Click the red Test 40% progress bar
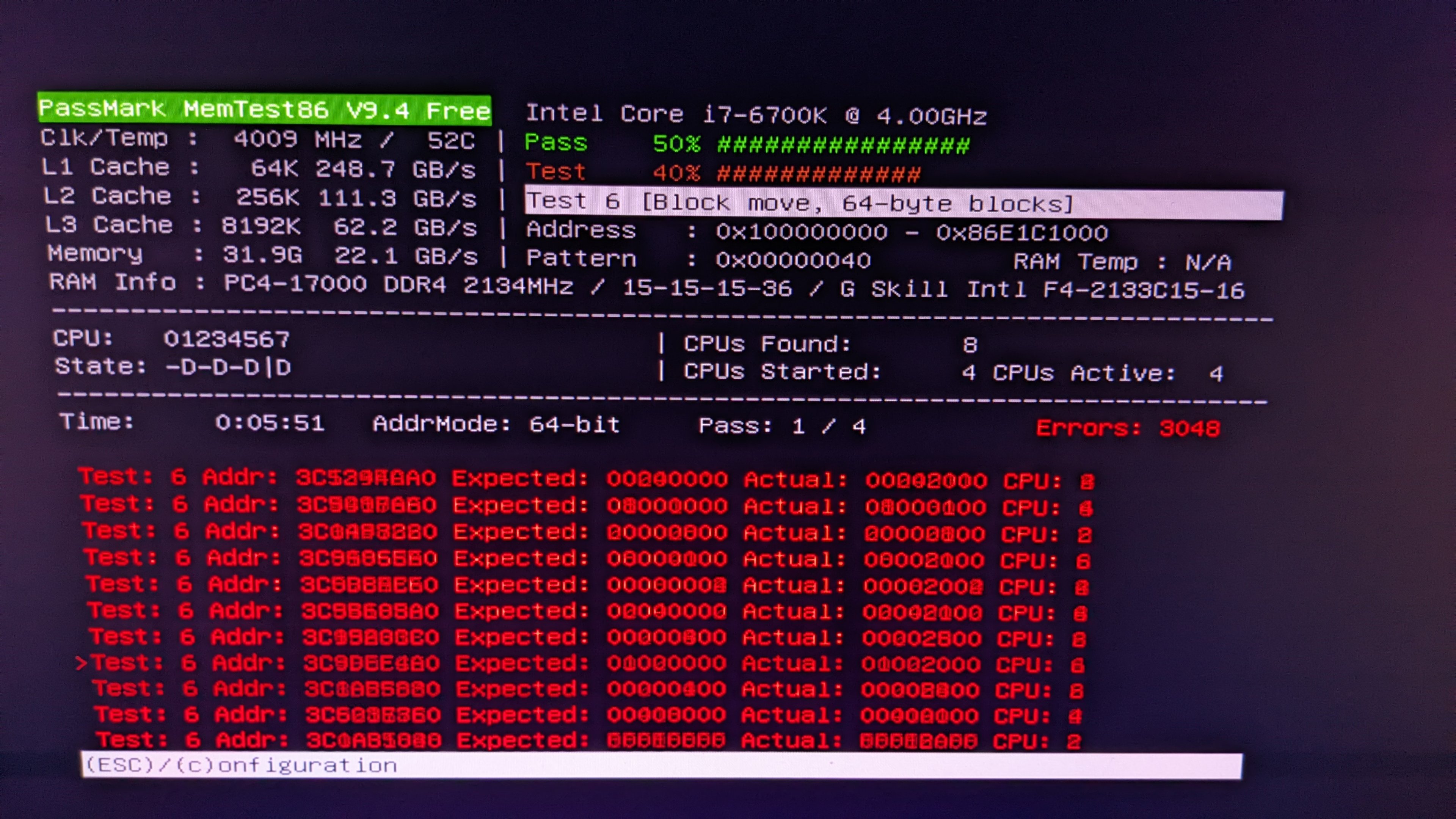 pos(818,174)
